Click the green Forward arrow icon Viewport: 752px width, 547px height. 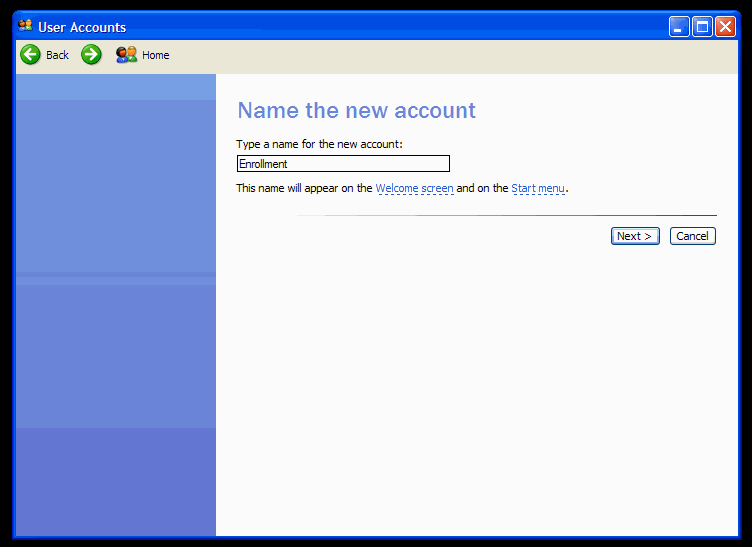tap(91, 55)
